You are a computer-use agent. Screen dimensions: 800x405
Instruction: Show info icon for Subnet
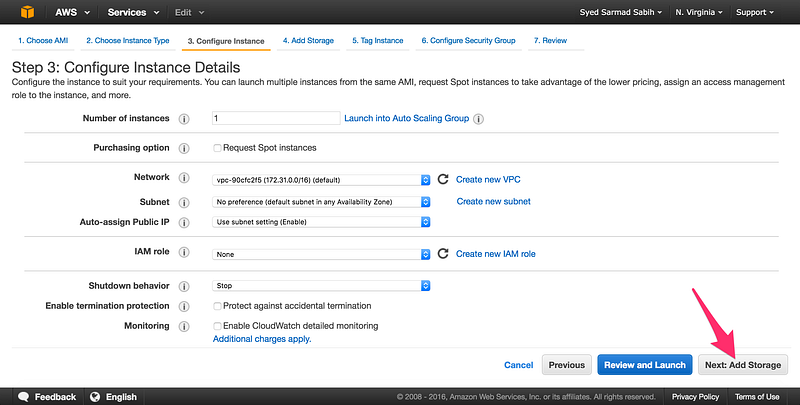click(184, 202)
